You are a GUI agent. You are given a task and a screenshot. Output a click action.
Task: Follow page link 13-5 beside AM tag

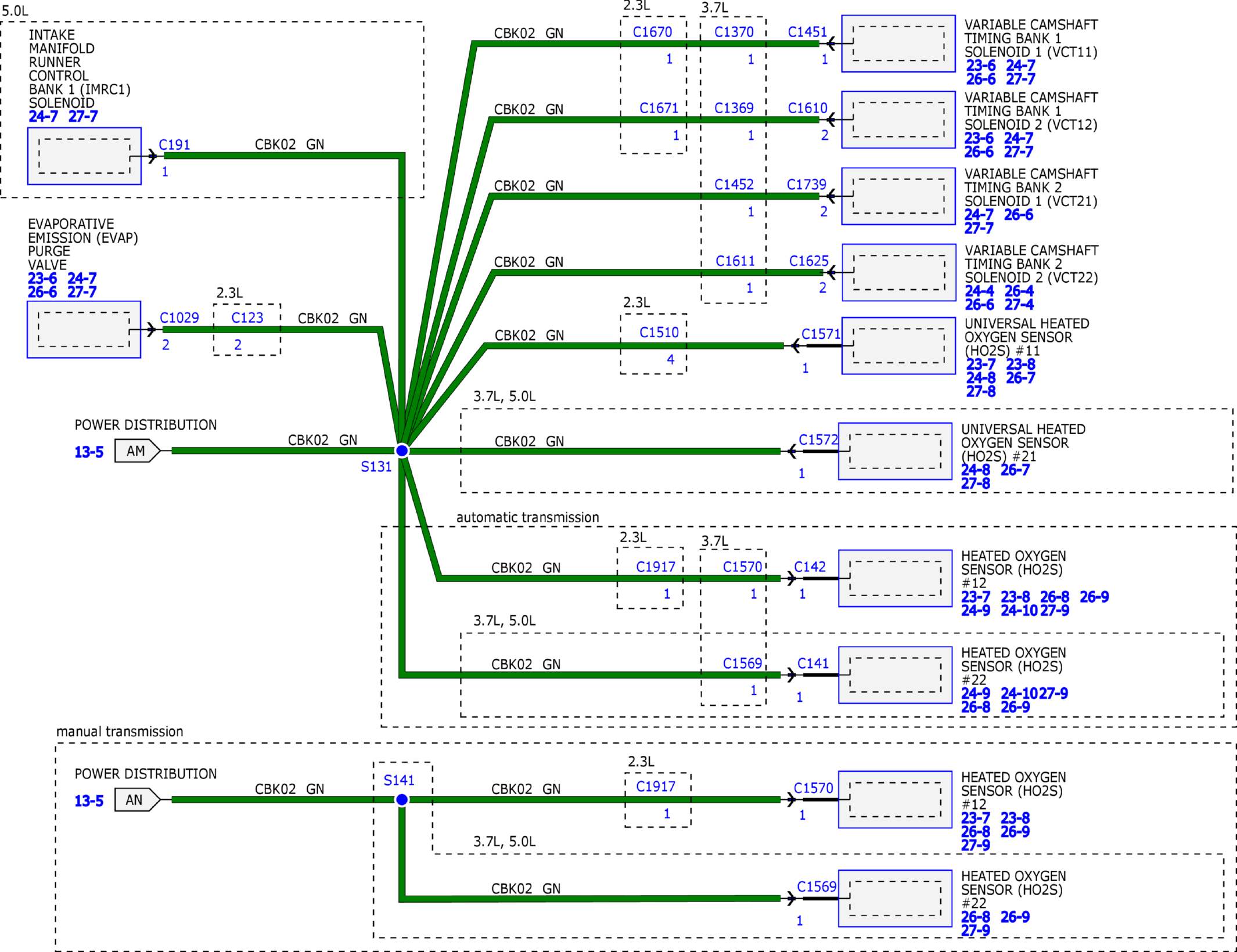89,452
